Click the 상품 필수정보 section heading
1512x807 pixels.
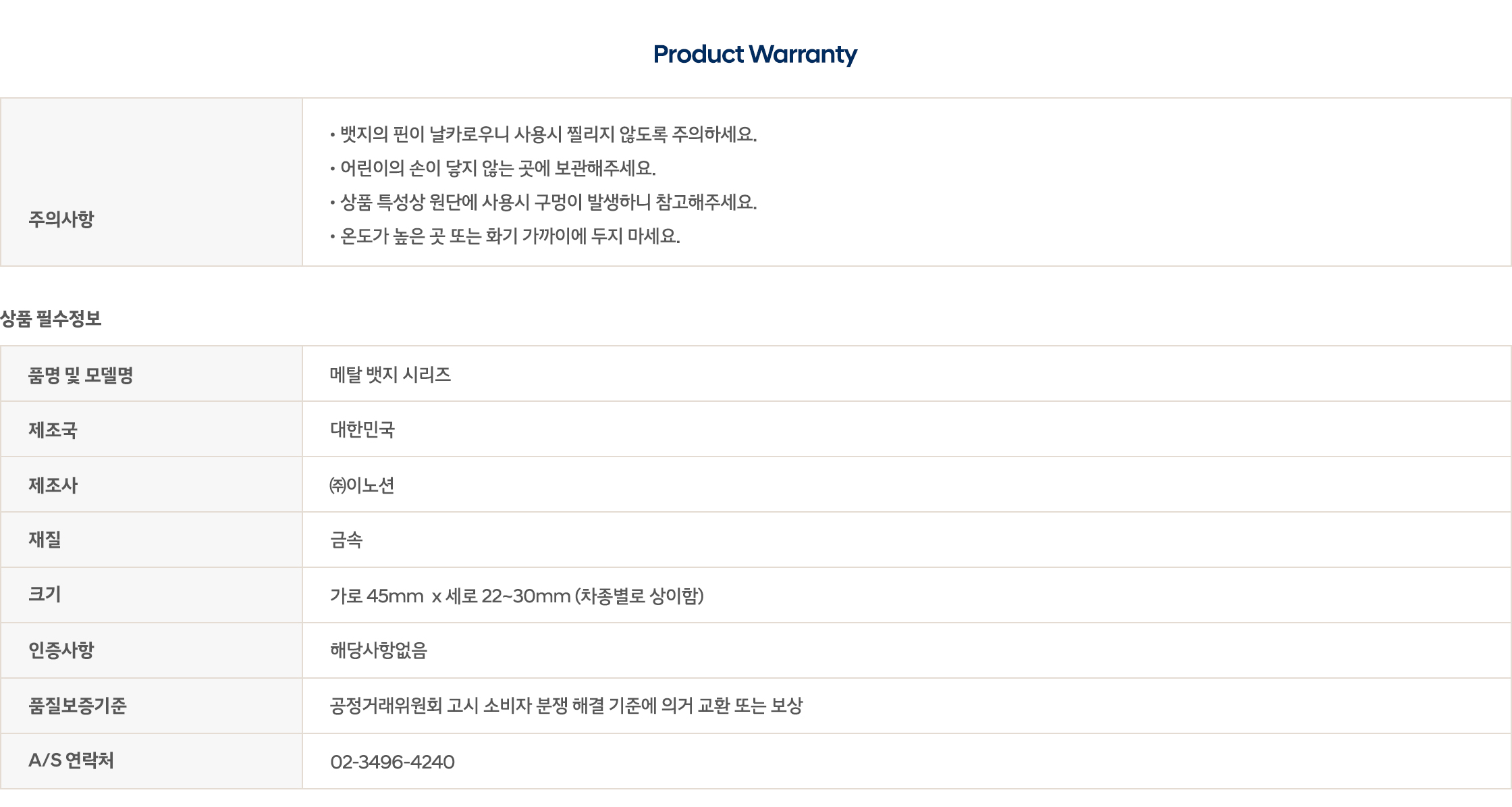(x=51, y=319)
